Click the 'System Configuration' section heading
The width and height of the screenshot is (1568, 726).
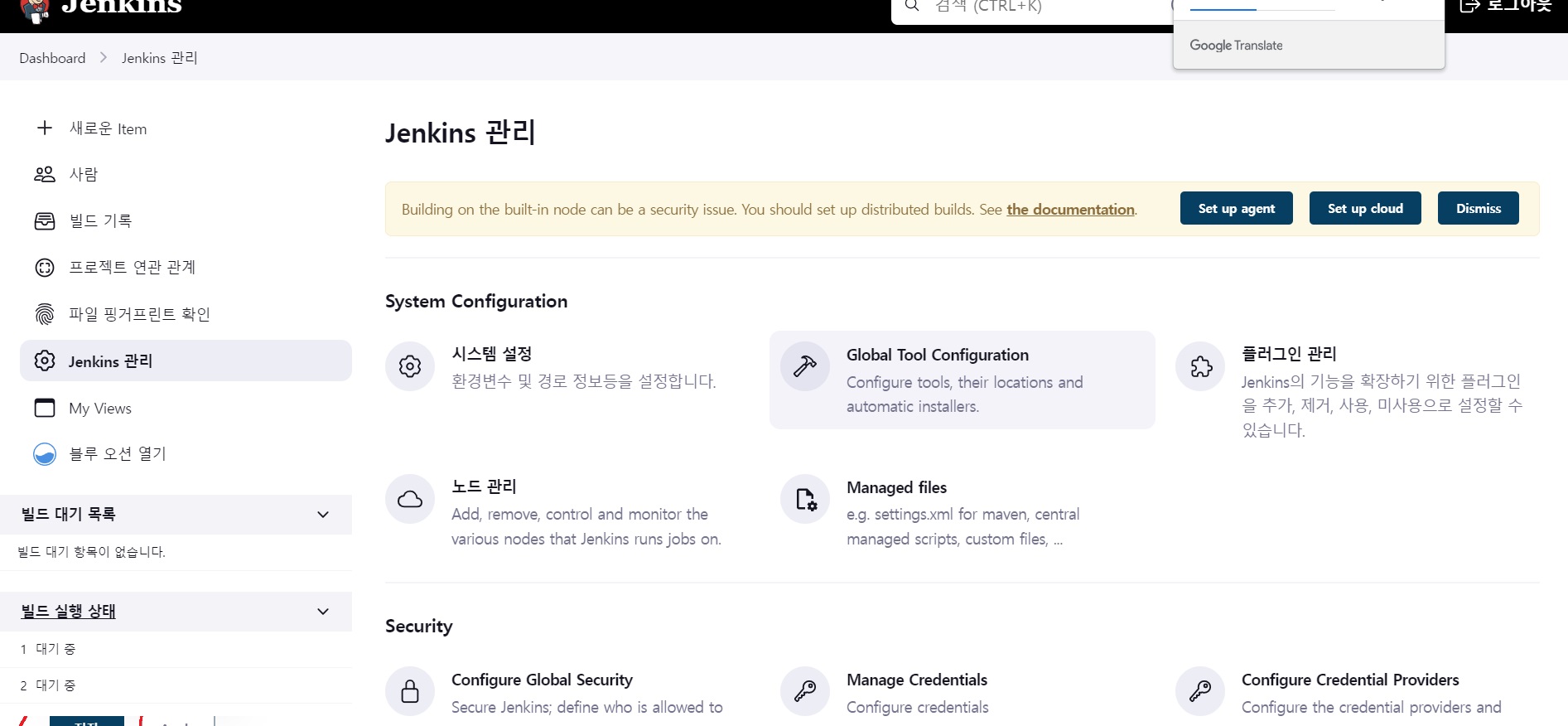click(476, 302)
